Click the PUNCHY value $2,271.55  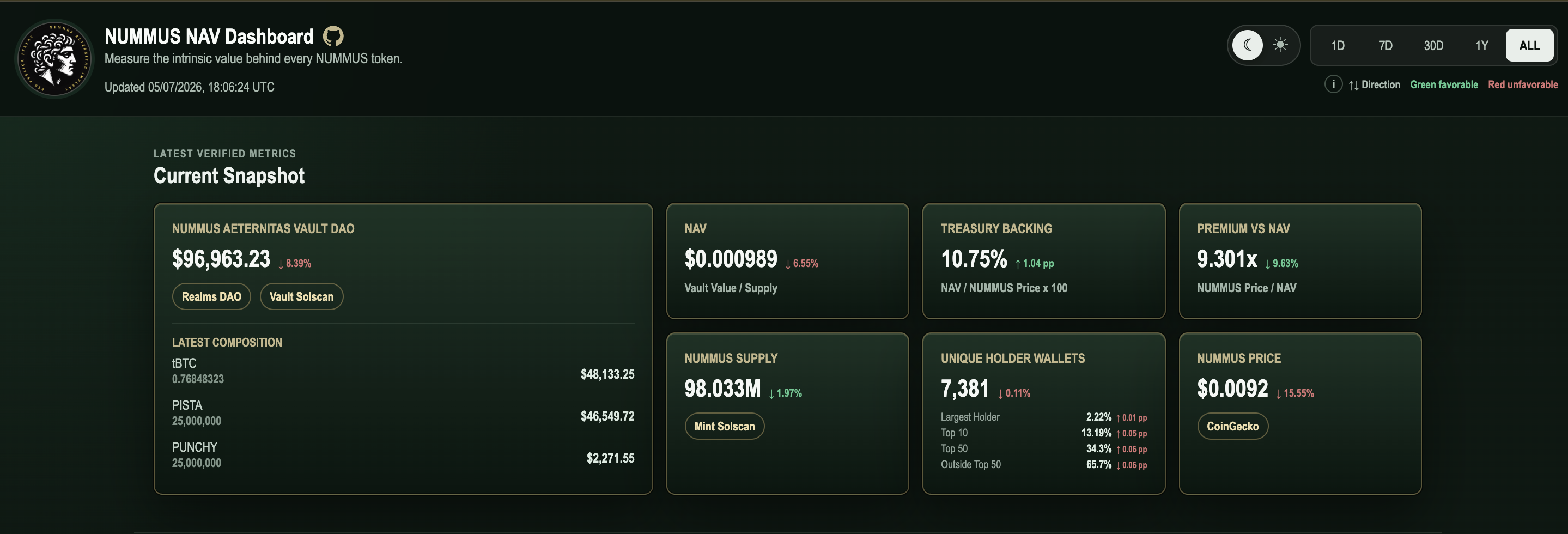click(610, 458)
